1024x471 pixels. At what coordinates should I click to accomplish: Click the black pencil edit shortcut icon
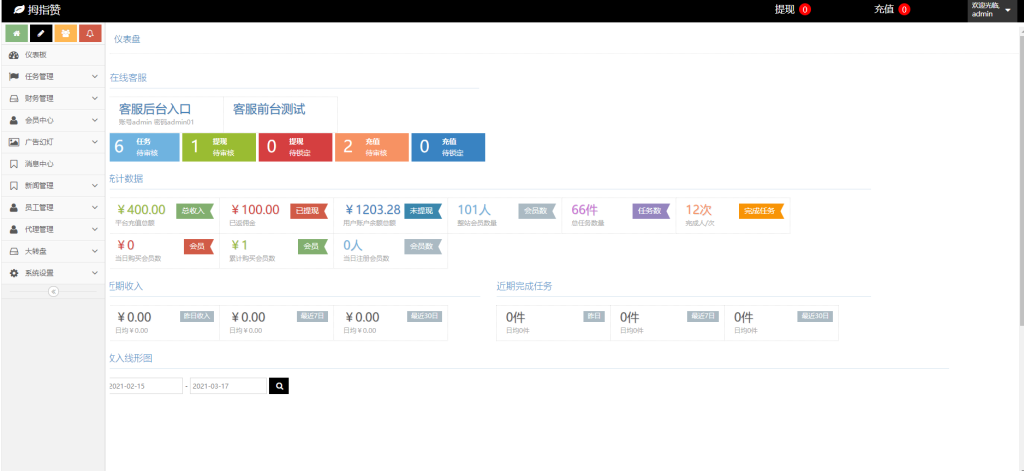tap(41, 33)
